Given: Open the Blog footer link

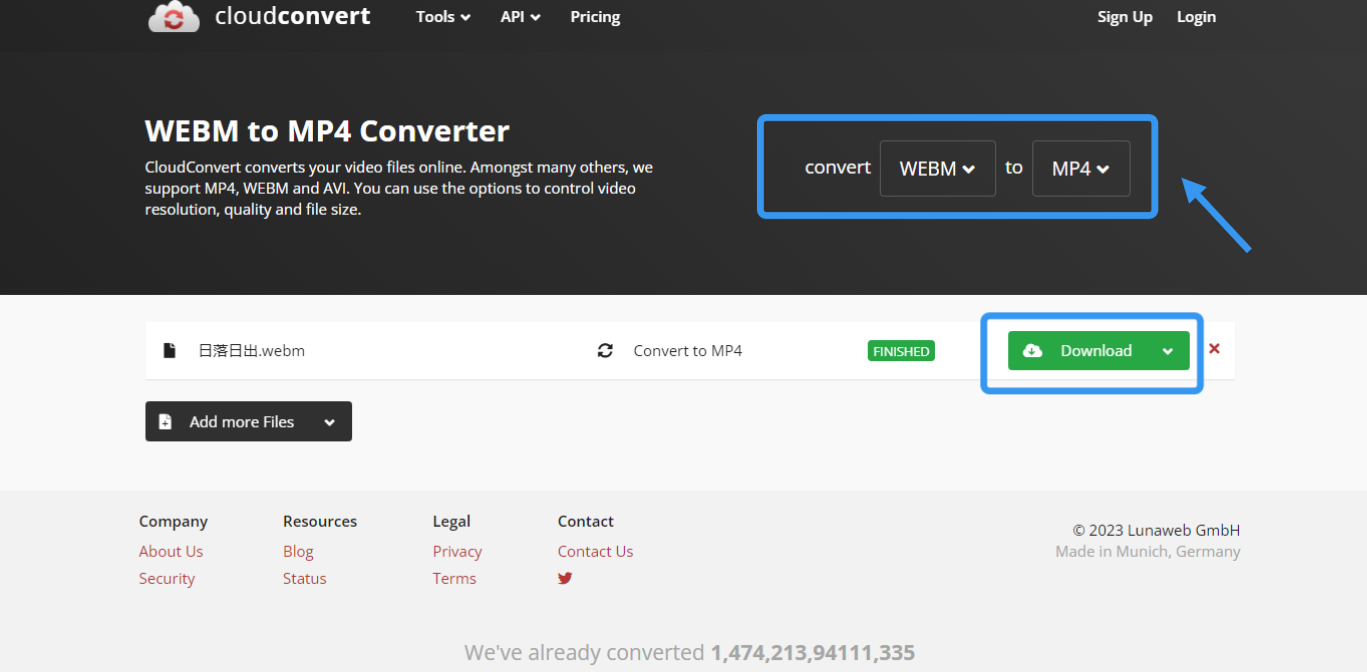Looking at the screenshot, I should tap(298, 551).
